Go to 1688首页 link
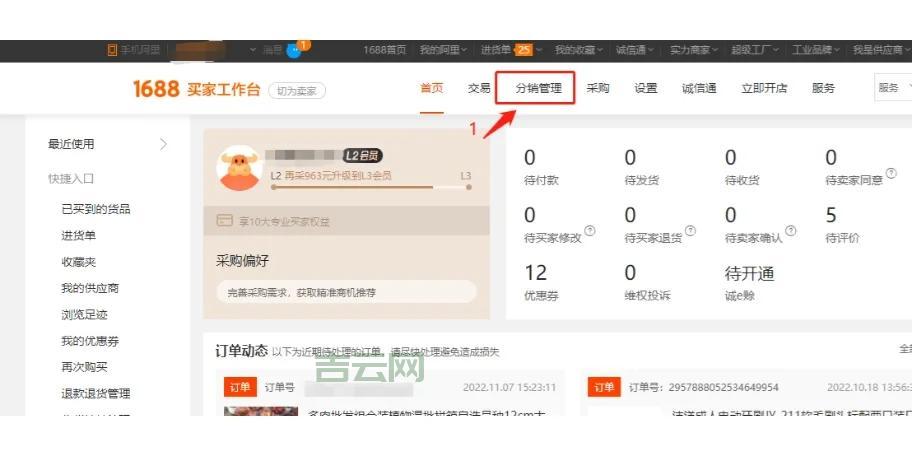912x456 pixels. (x=384, y=51)
